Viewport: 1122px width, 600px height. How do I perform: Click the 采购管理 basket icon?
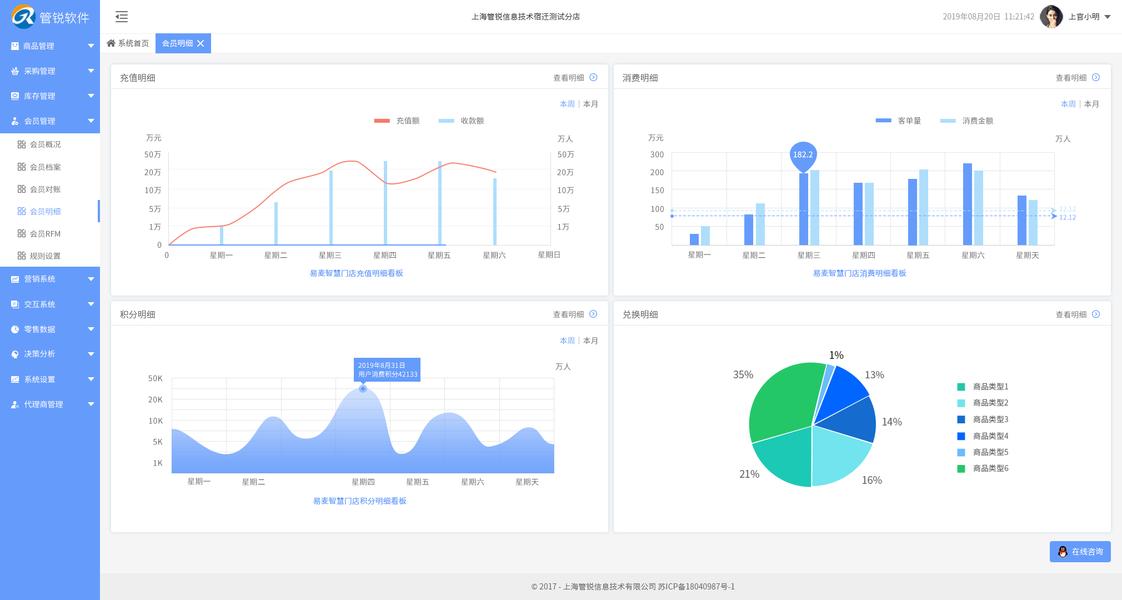pos(15,71)
